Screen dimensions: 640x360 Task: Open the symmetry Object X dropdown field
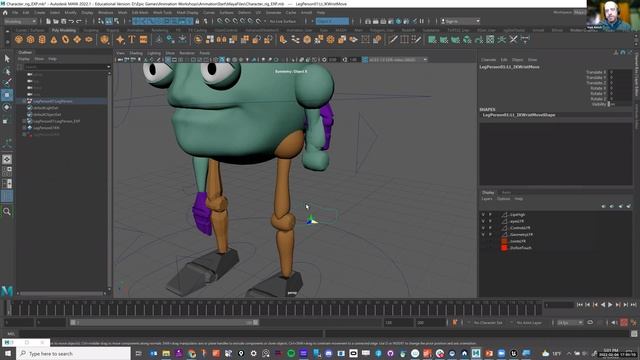tap(332, 21)
